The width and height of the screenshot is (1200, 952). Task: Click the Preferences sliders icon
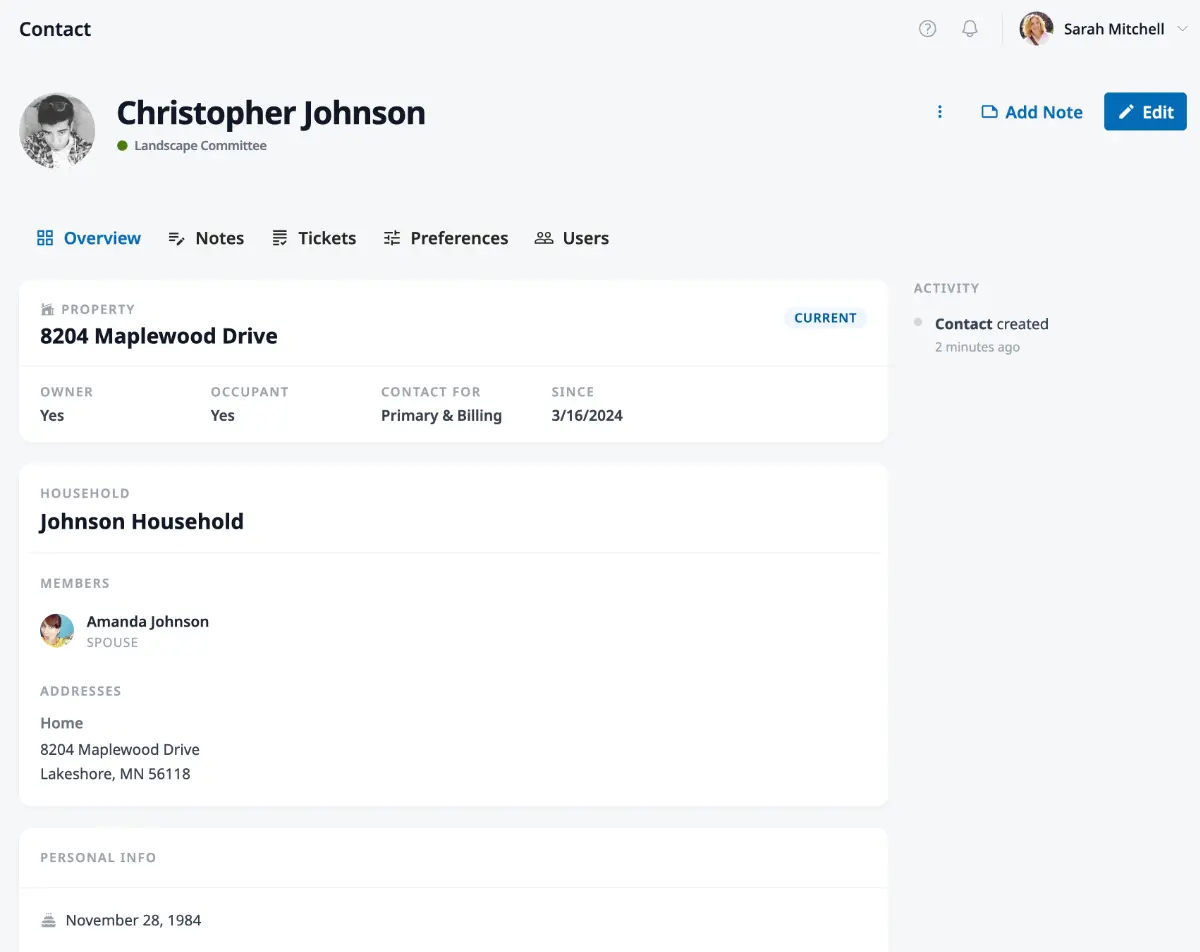(391, 238)
